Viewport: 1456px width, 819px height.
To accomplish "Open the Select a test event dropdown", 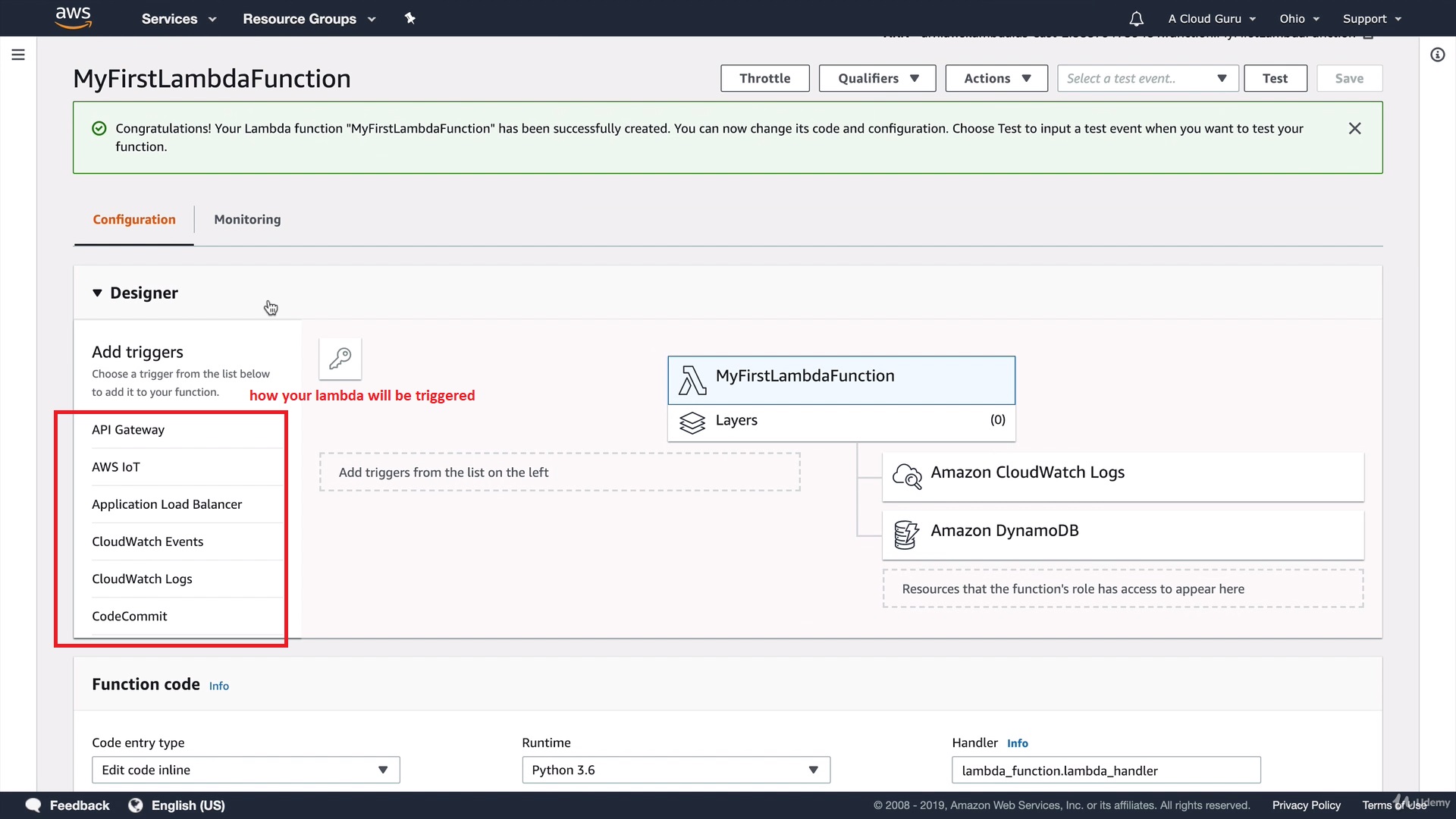I will 1147,78.
